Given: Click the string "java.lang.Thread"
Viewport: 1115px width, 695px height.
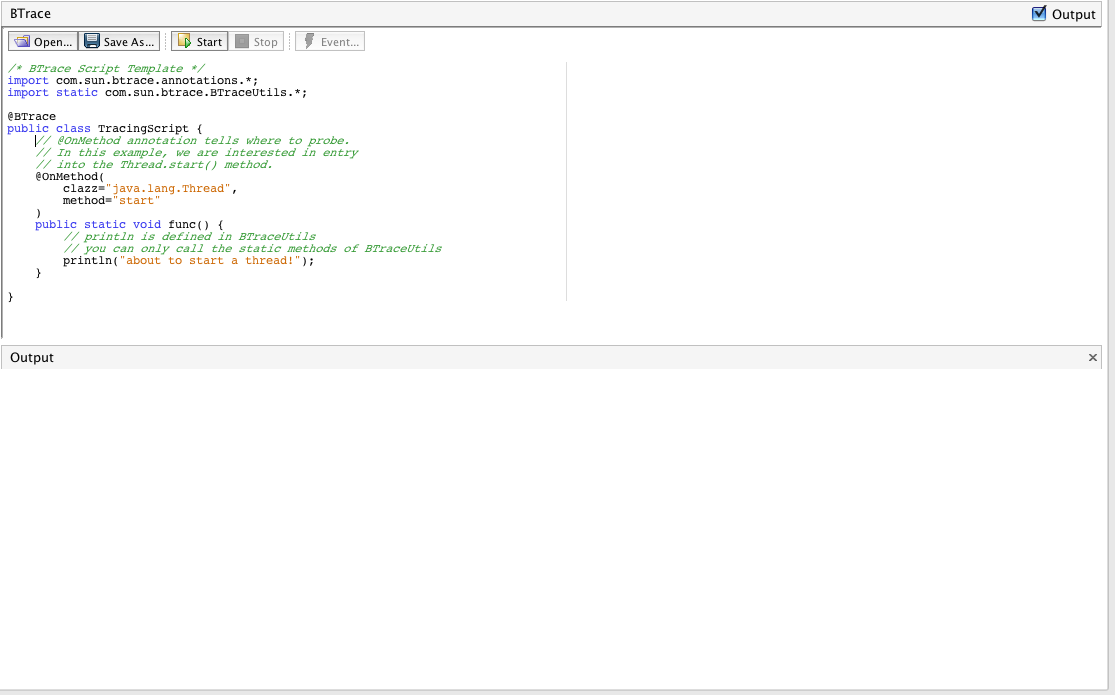Looking at the screenshot, I should click(171, 189).
